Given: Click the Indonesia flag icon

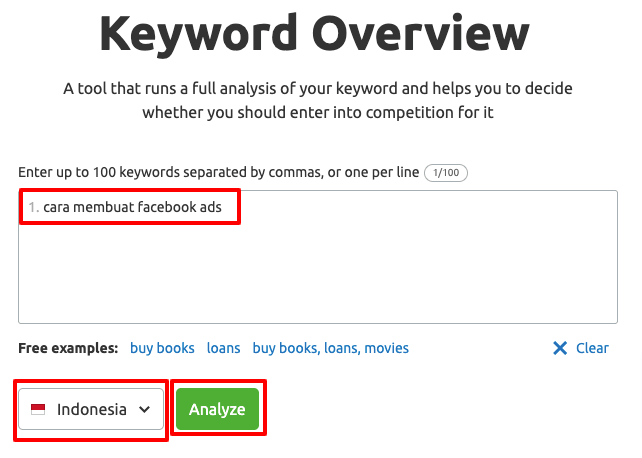Looking at the screenshot, I should pos(38,409).
